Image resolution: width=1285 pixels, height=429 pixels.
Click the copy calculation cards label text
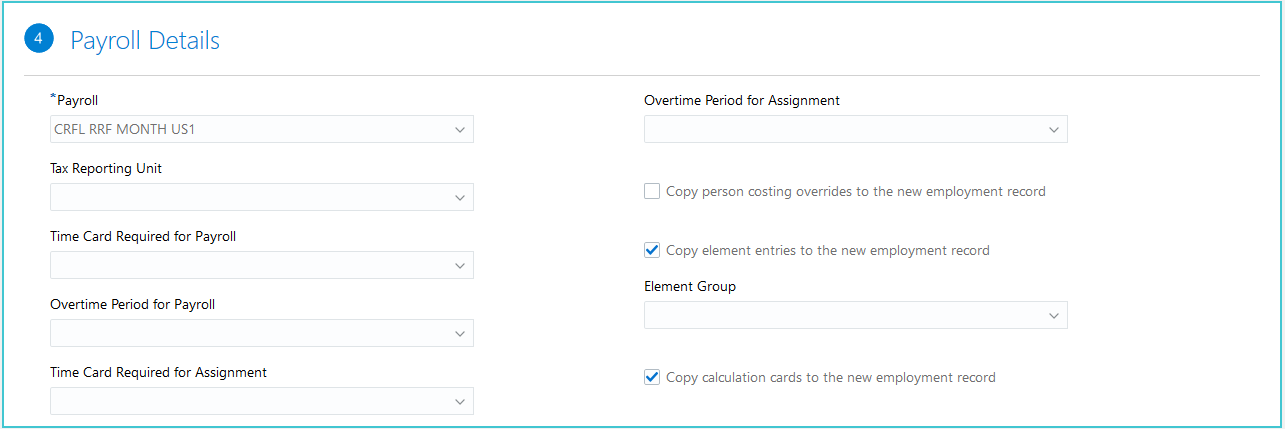tap(830, 378)
